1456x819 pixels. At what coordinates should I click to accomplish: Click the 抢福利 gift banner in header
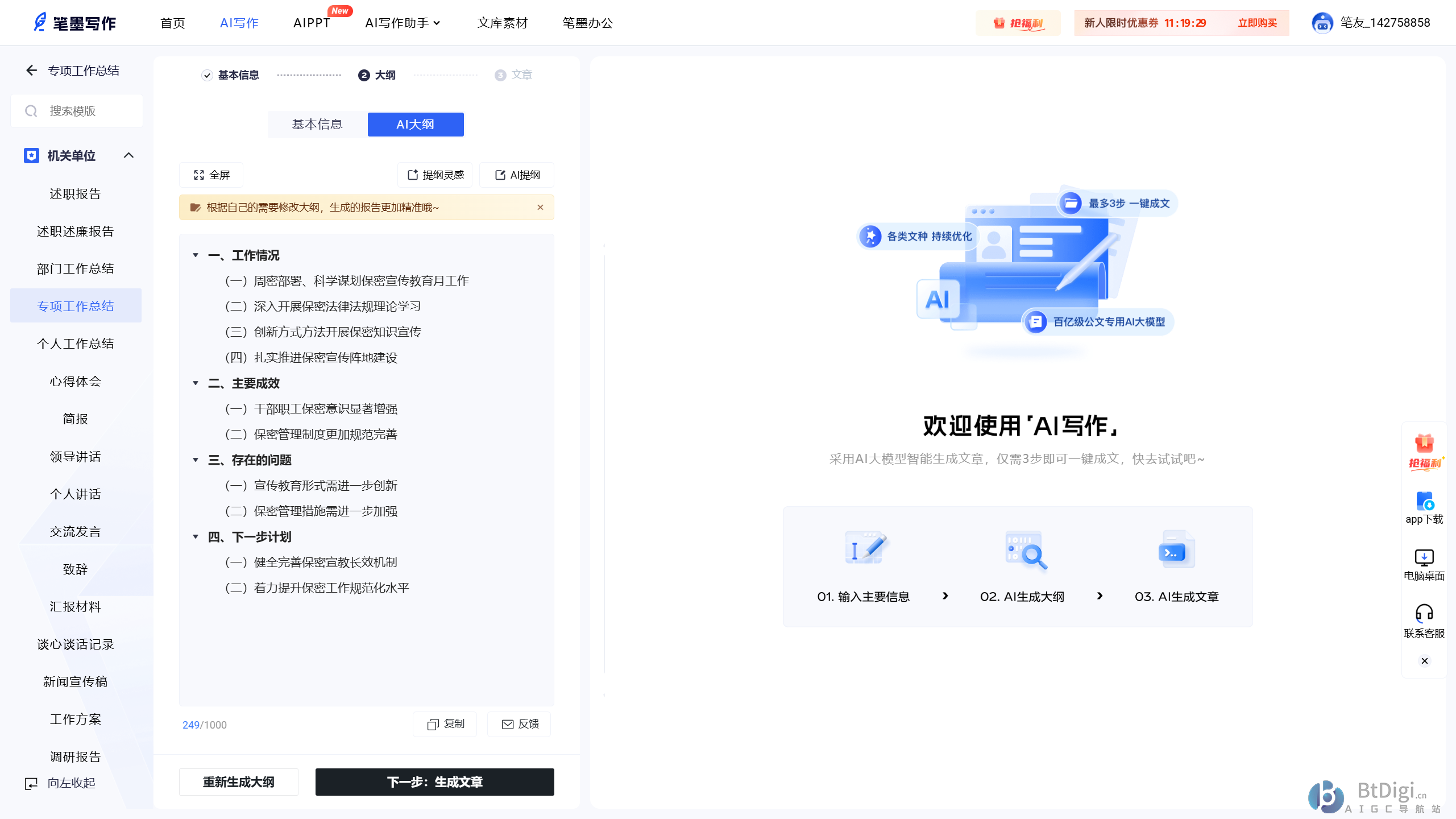[x=1018, y=23]
